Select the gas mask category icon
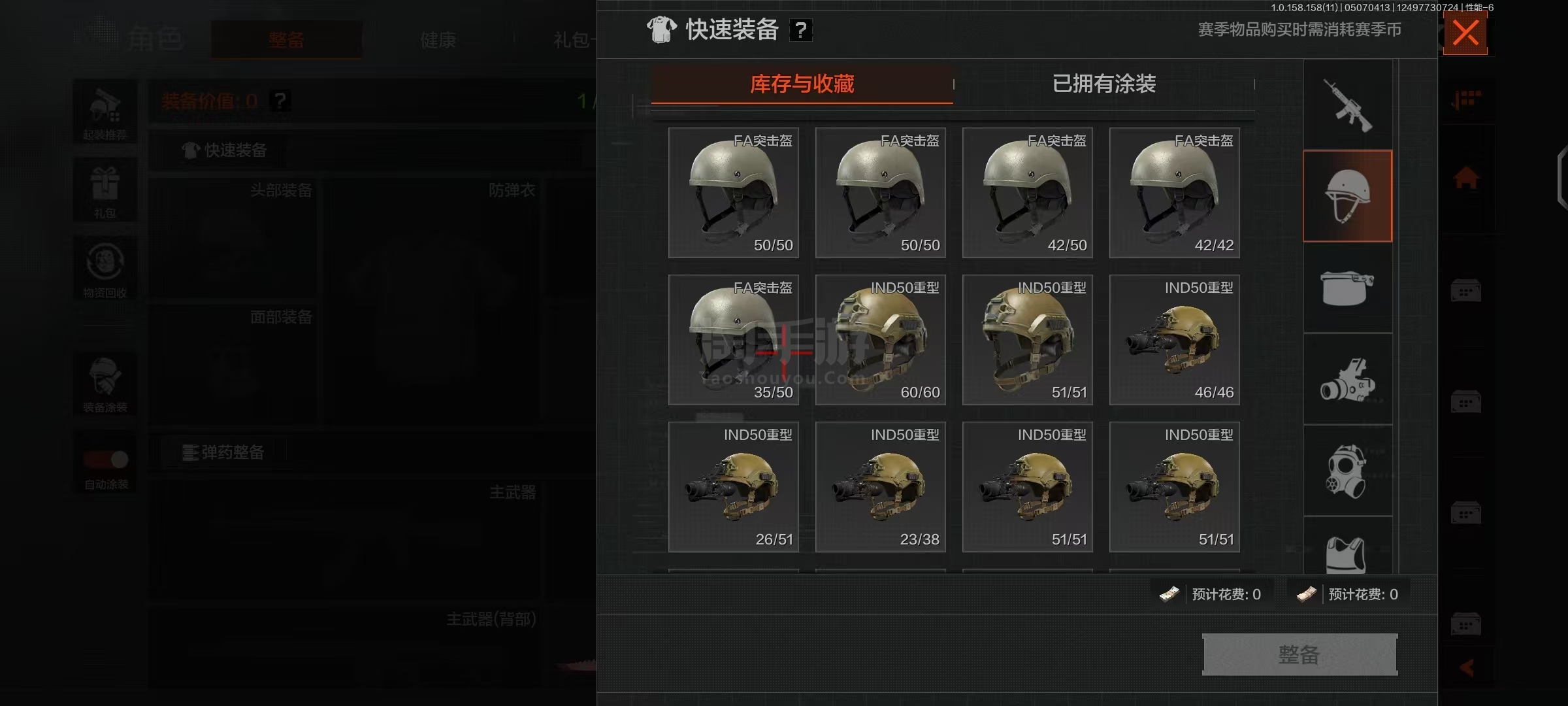 1348,471
